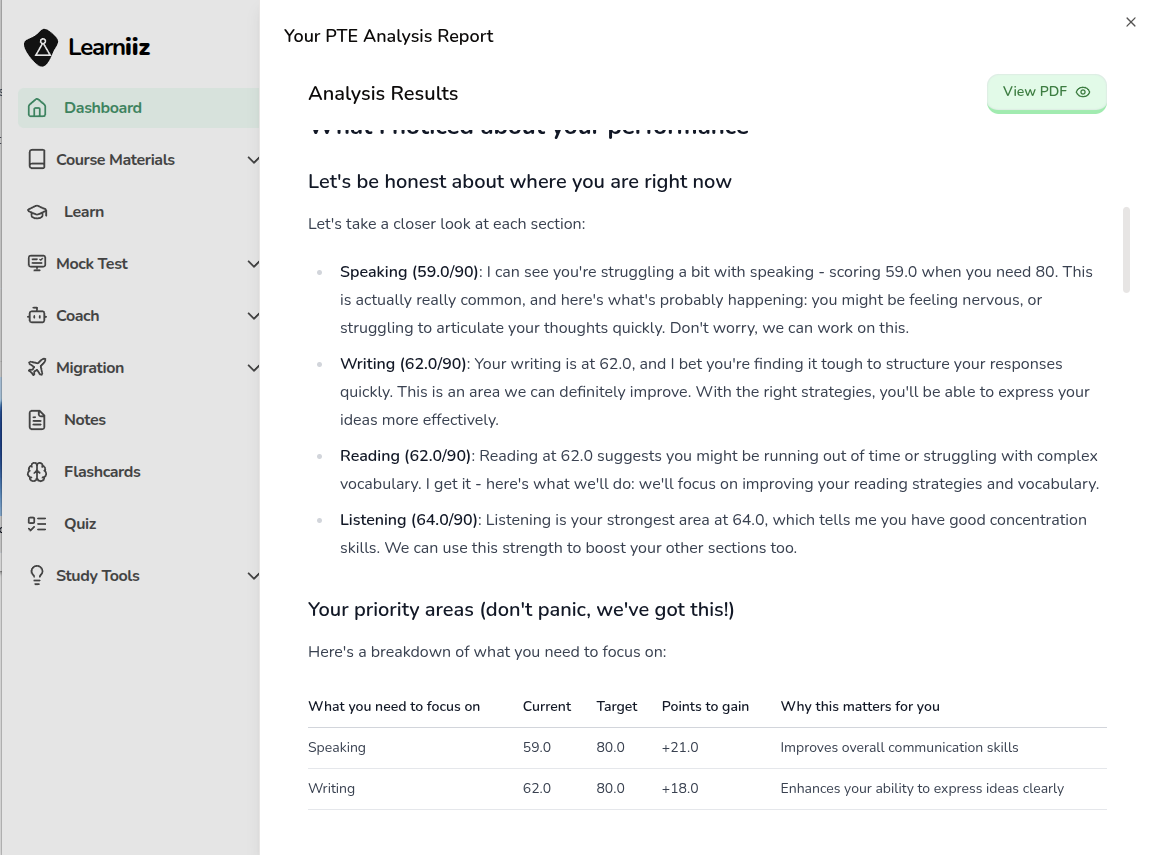Viewport: 1154px width, 855px height.
Task: Open Learn via the graduation cap icon
Action: coord(36,211)
